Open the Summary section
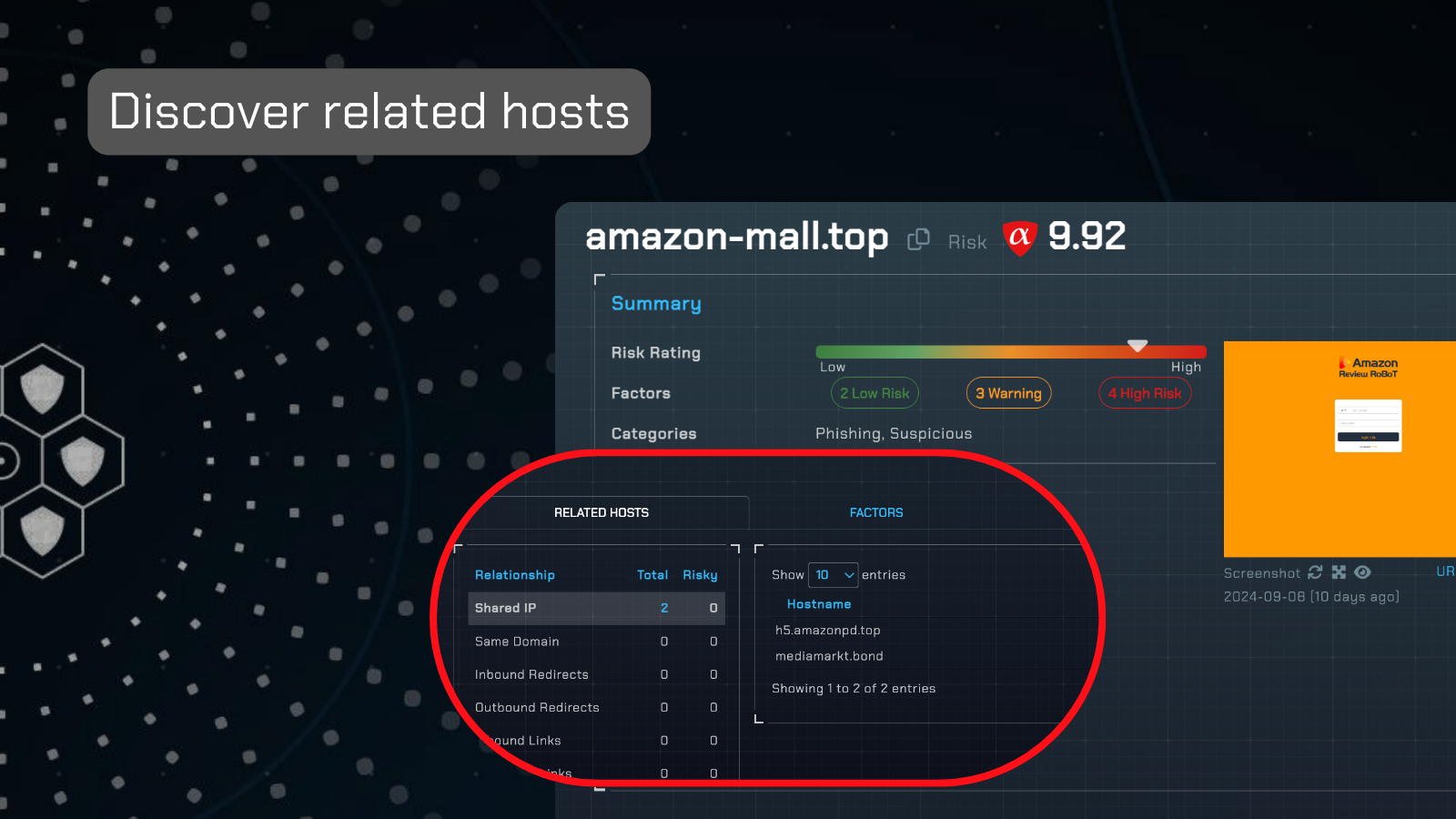Screen dimensions: 1456x819 (x=655, y=303)
